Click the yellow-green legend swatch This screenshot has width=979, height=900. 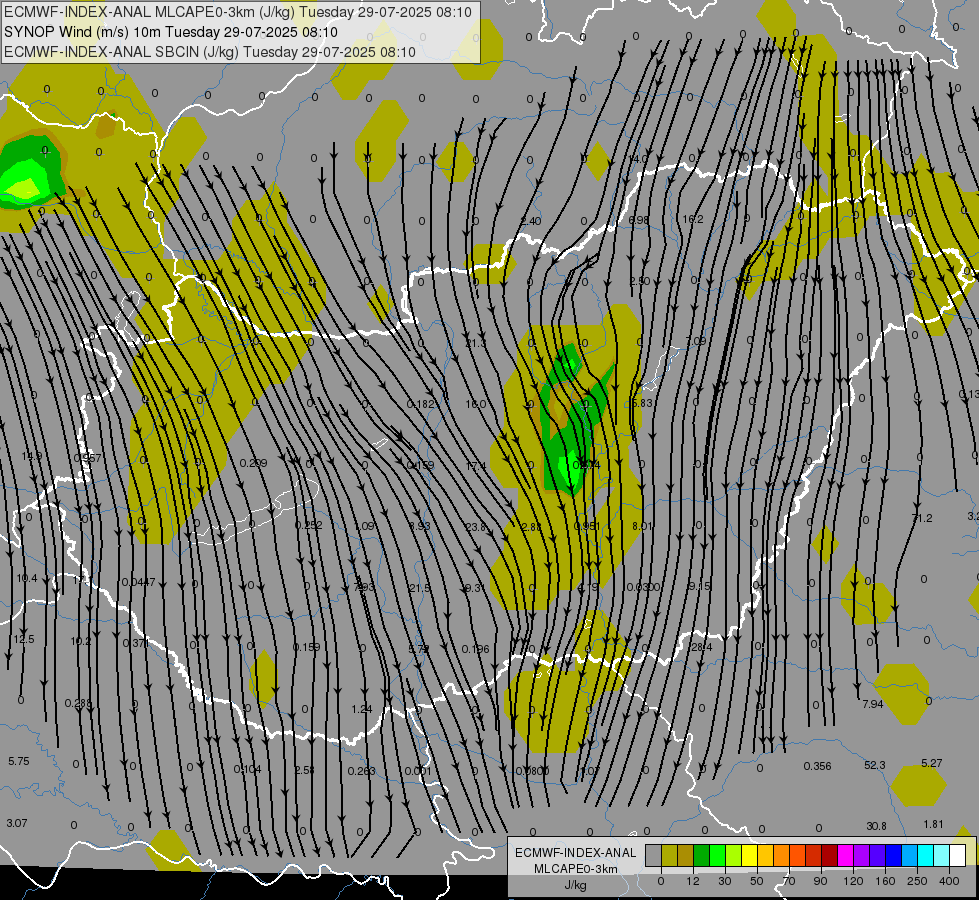click(734, 855)
